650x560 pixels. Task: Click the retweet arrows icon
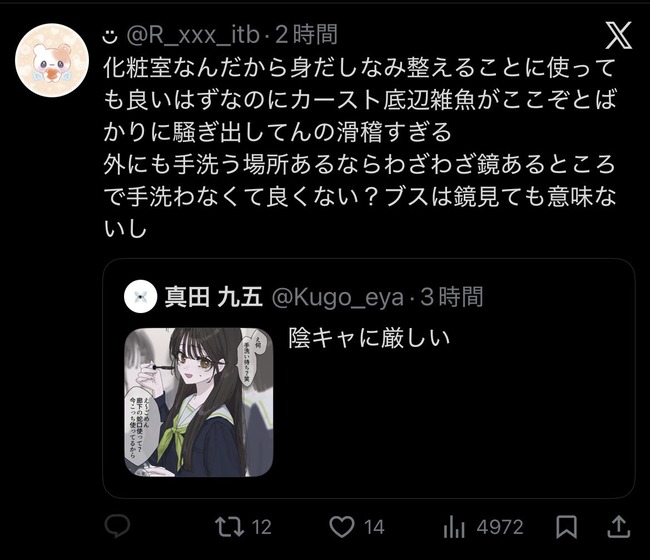tap(229, 527)
